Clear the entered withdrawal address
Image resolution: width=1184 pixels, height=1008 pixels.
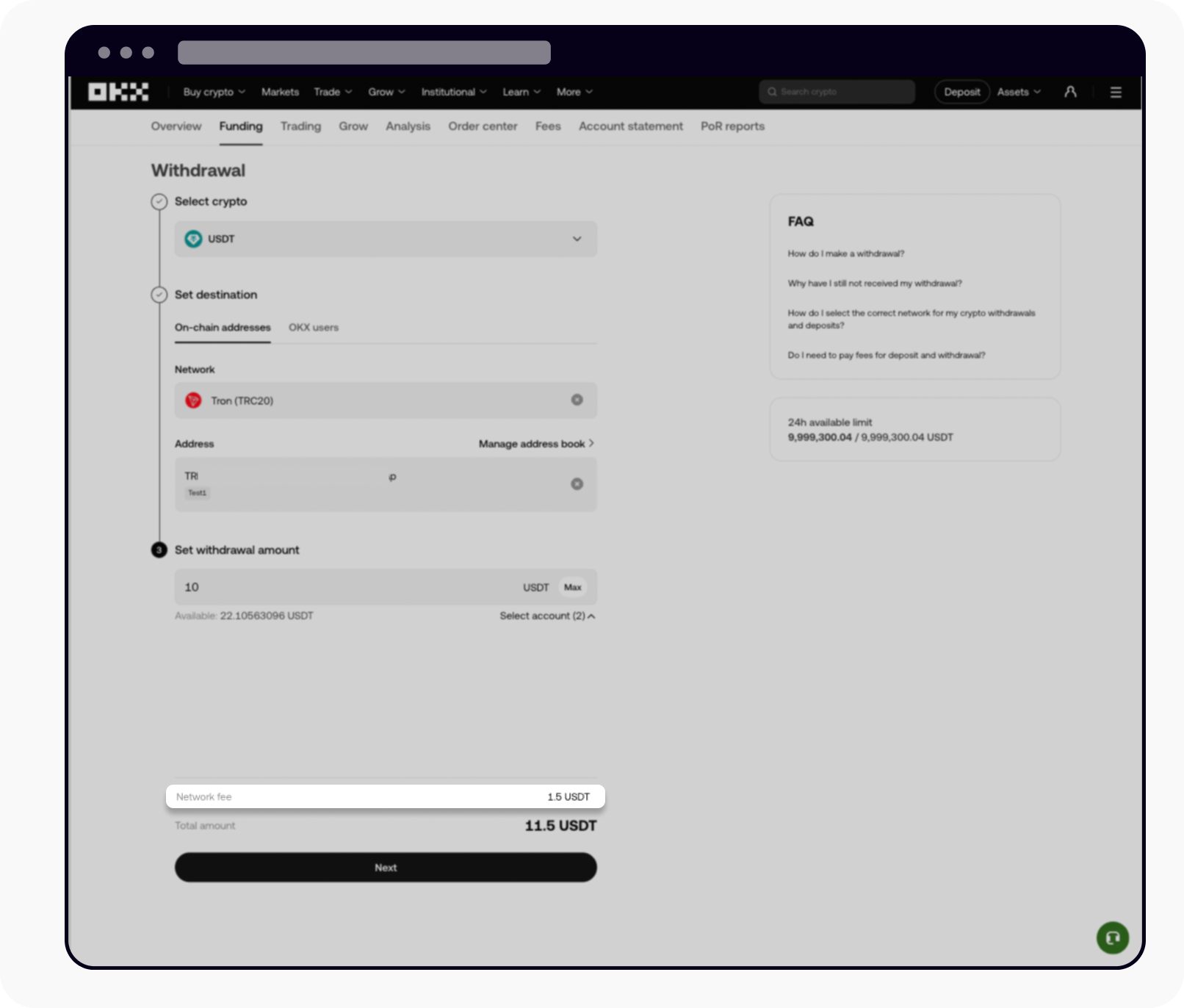(x=577, y=484)
